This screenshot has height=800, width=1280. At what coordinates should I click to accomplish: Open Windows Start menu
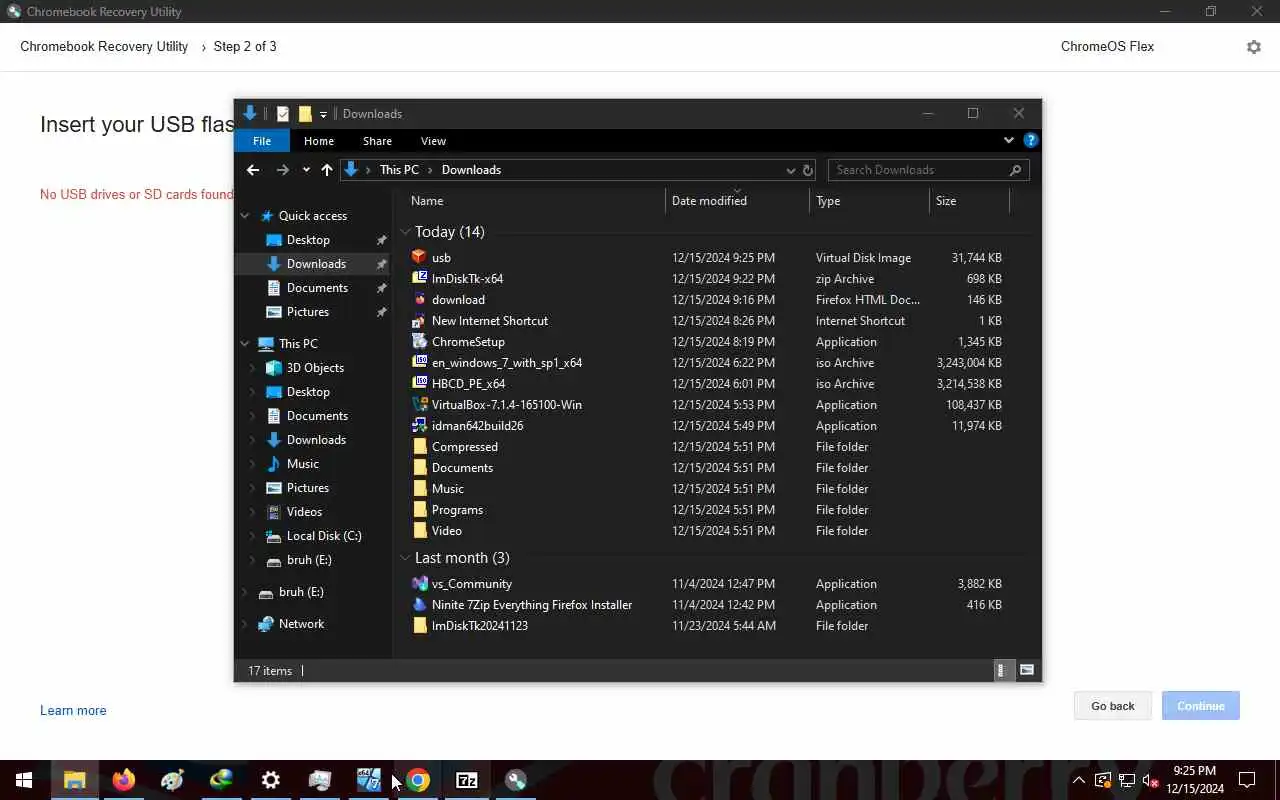pos(24,780)
